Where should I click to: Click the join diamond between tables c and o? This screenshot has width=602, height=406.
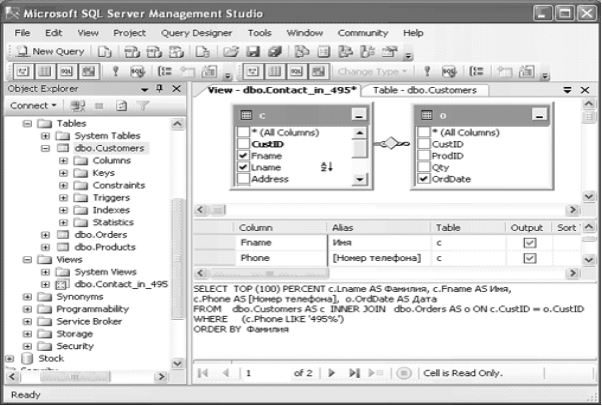pos(390,144)
